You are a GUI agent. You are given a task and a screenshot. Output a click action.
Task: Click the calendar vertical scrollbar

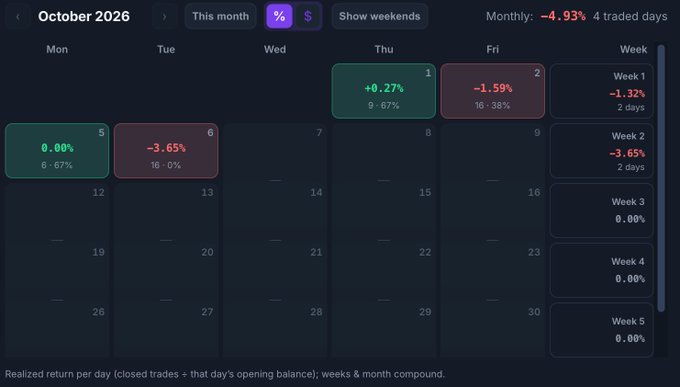tap(661, 178)
